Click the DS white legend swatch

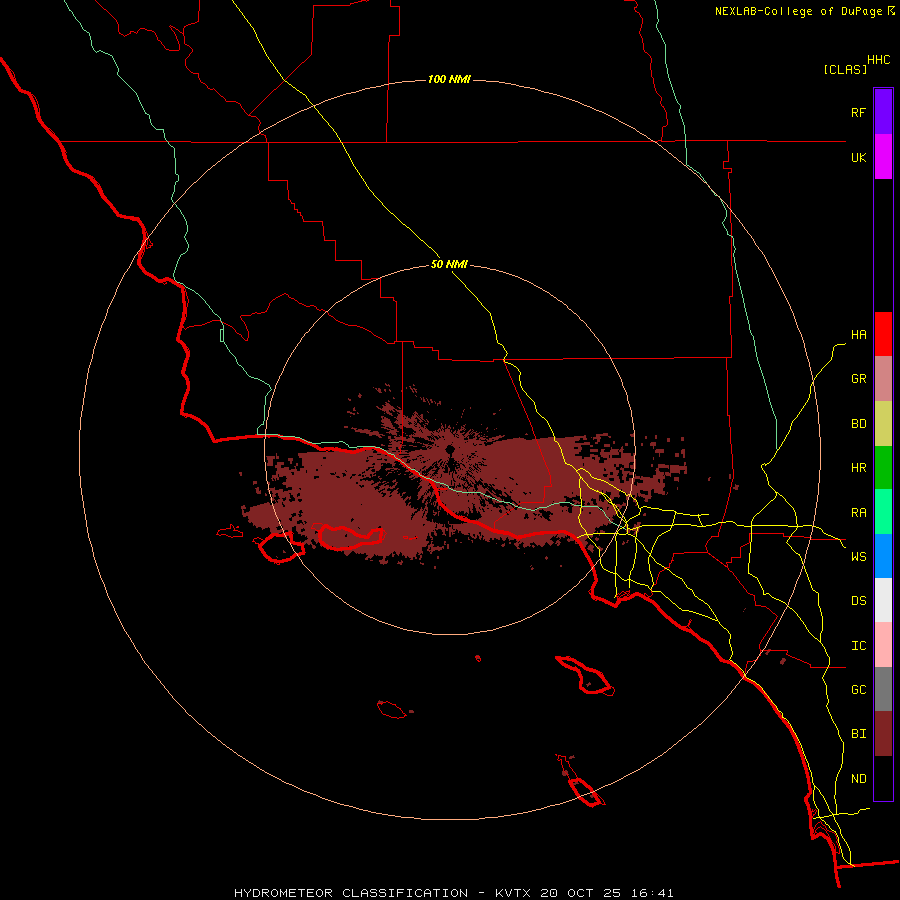pos(883,600)
